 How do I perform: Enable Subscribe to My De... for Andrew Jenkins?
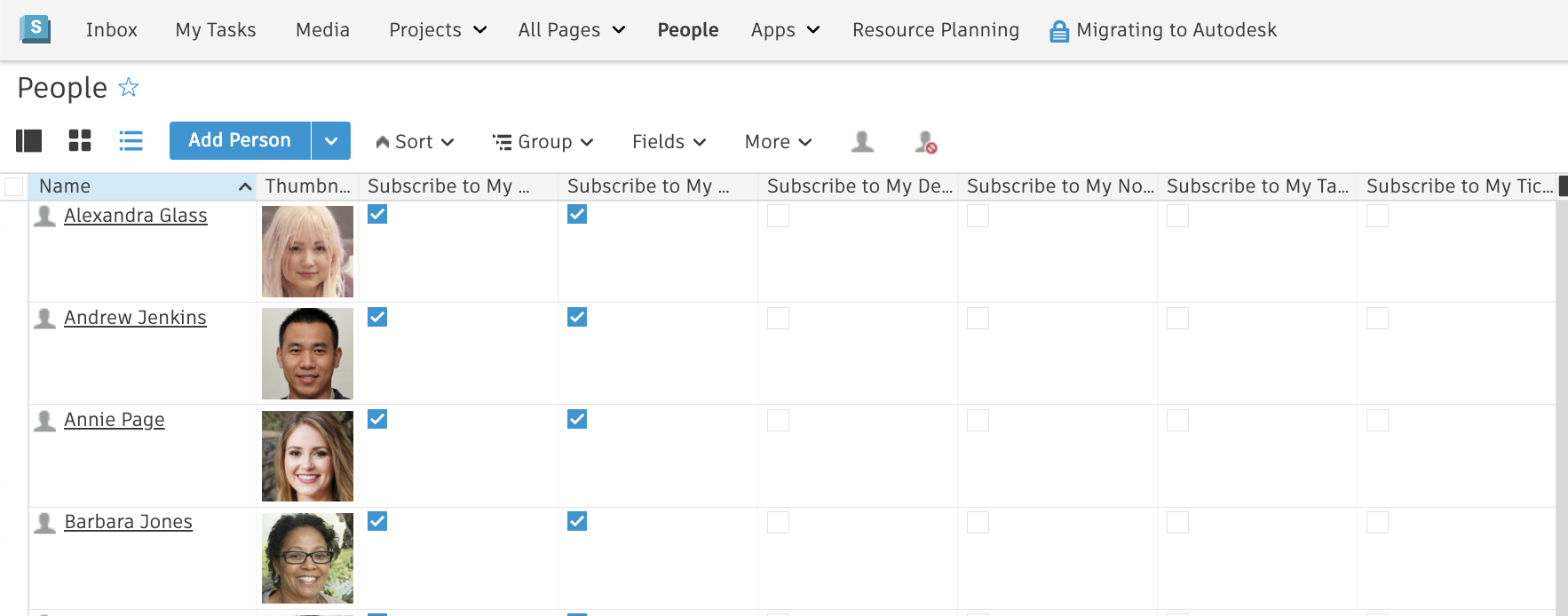pos(778,318)
